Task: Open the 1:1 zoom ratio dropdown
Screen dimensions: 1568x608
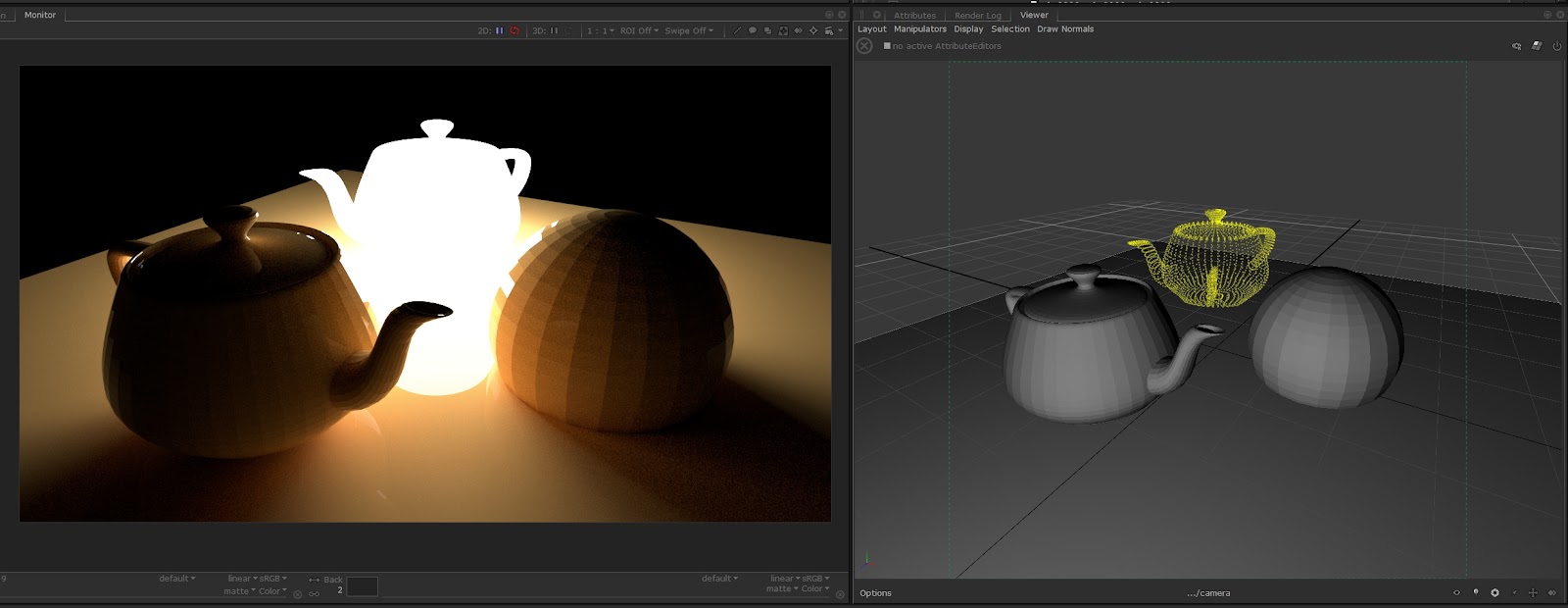Action: pos(600,31)
